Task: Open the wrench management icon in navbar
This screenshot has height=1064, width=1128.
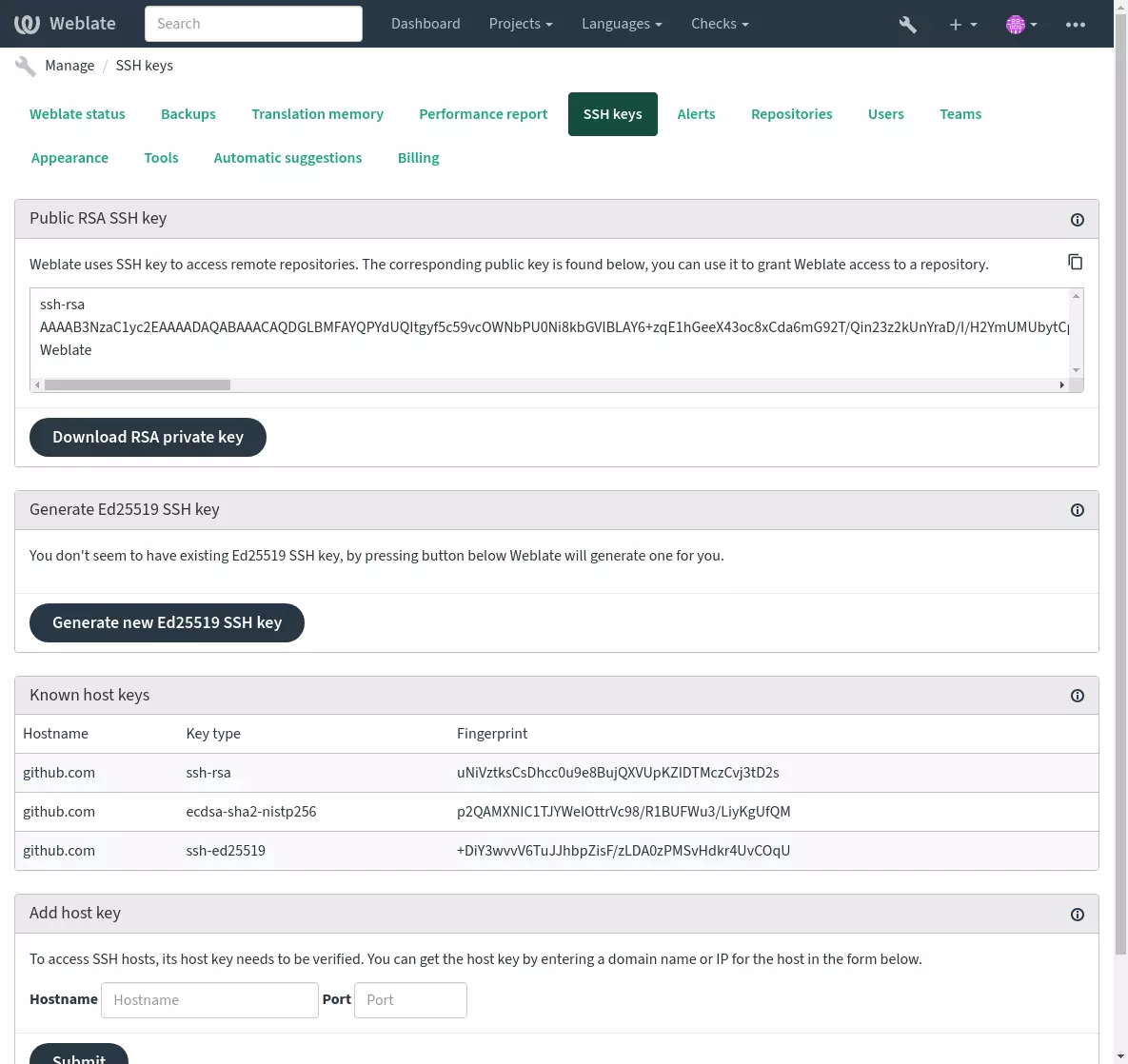Action: point(908,25)
